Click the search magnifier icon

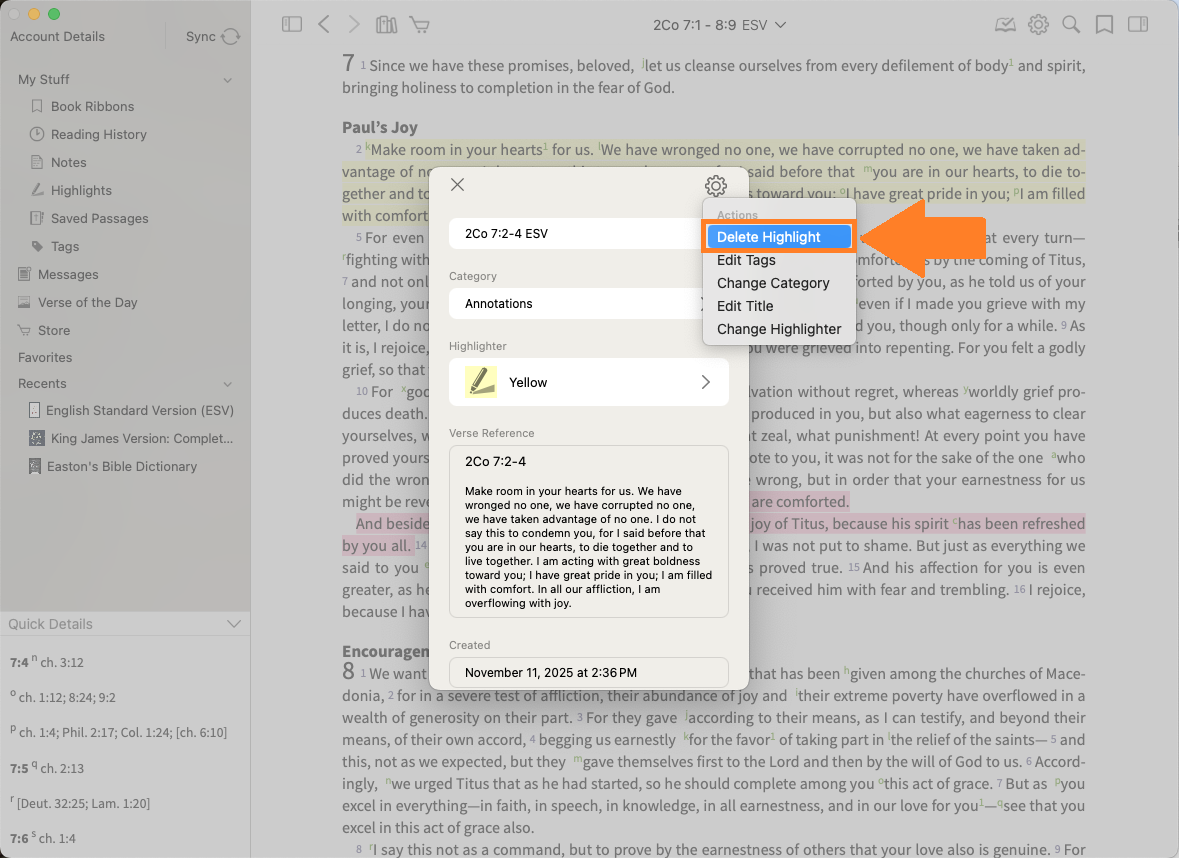tap(1071, 25)
